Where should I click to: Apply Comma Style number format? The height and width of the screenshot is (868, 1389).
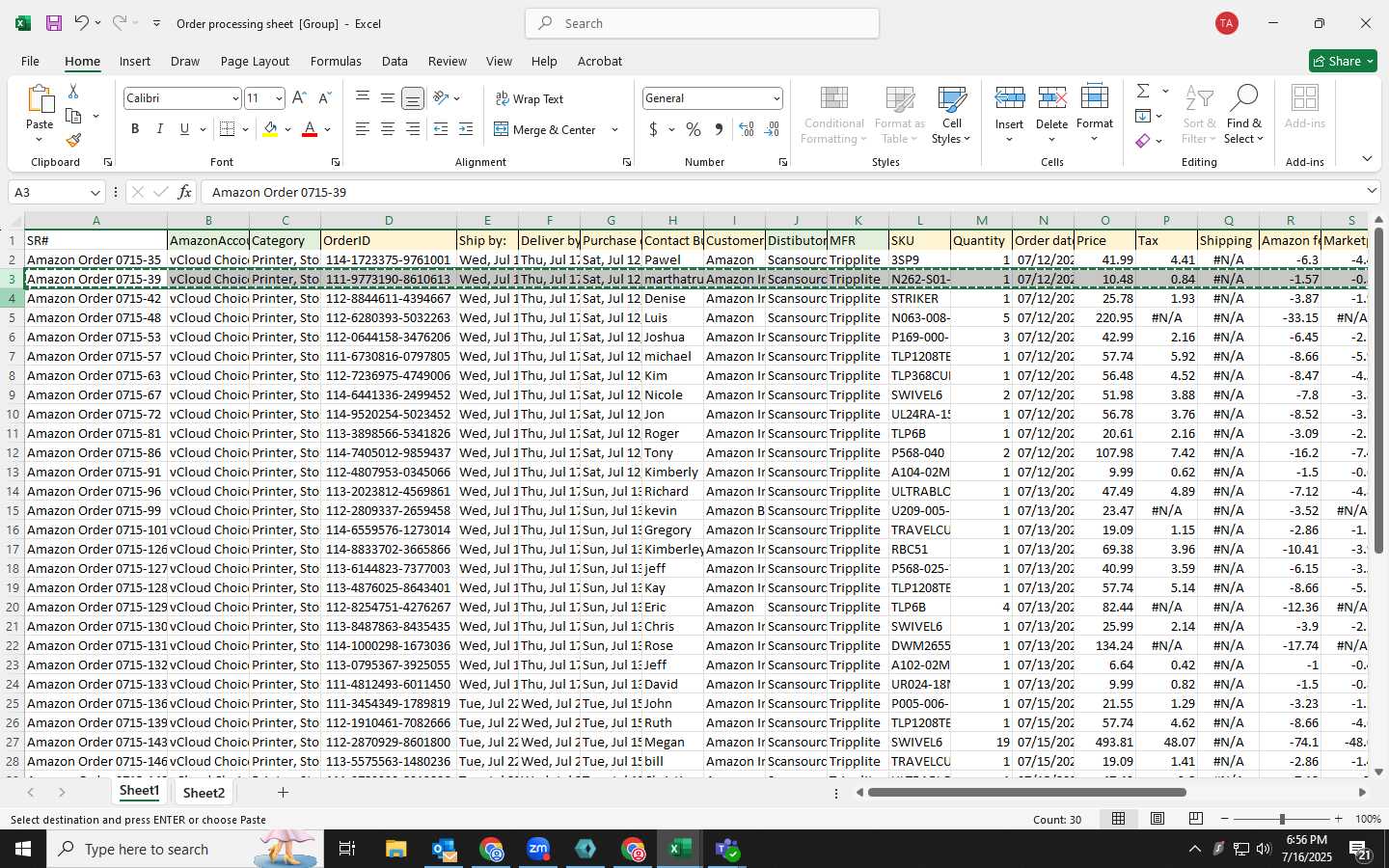coord(719,129)
